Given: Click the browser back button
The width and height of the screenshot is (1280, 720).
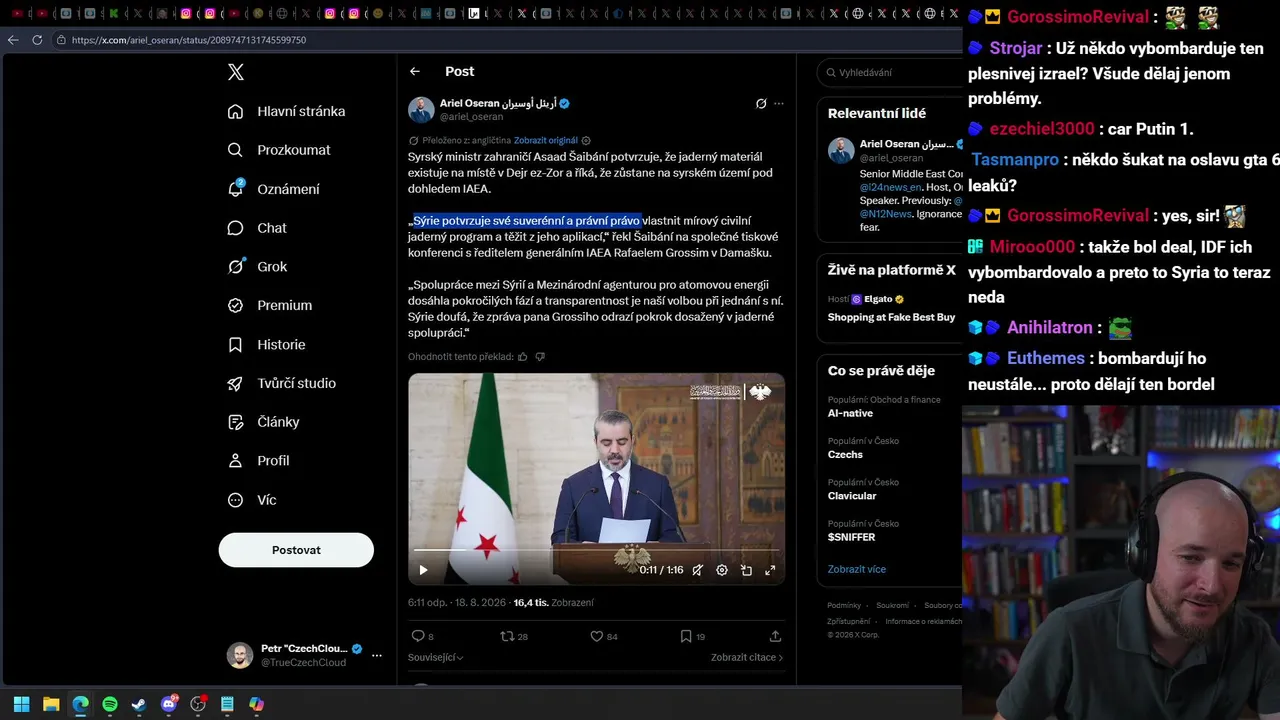Looking at the screenshot, I should [13, 40].
